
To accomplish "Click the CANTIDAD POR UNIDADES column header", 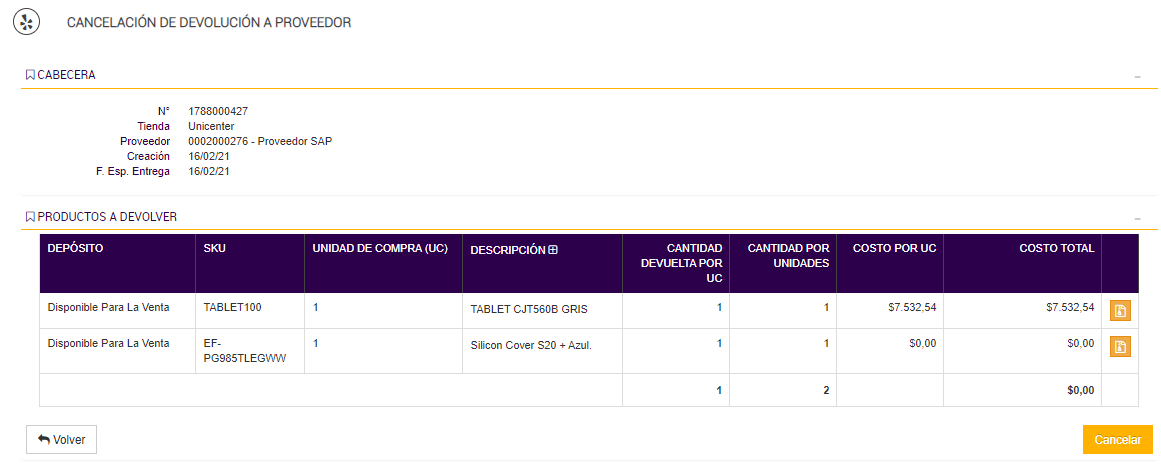I will 788,255.
